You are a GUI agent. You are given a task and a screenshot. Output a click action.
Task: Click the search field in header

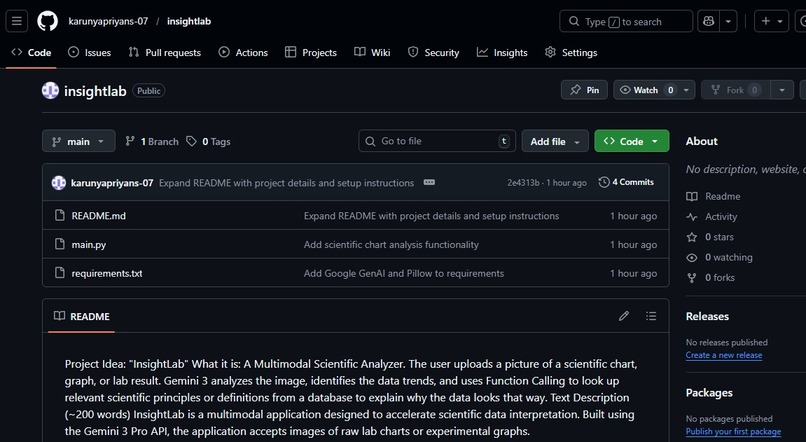[626, 22]
